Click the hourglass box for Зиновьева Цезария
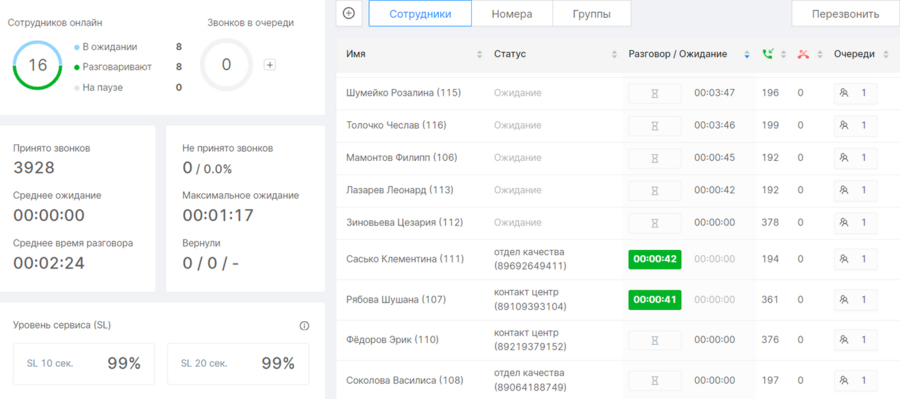The image size is (900, 399). [655, 223]
